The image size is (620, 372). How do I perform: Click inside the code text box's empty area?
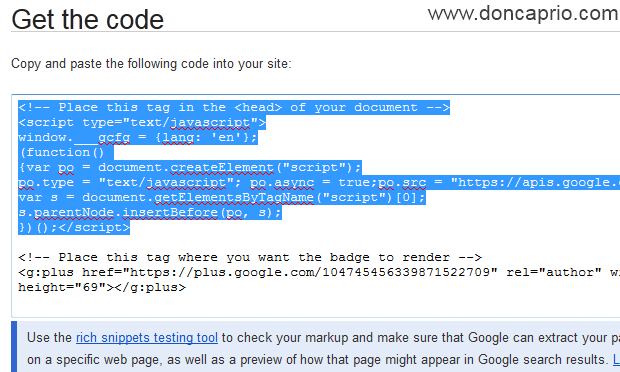(316, 304)
